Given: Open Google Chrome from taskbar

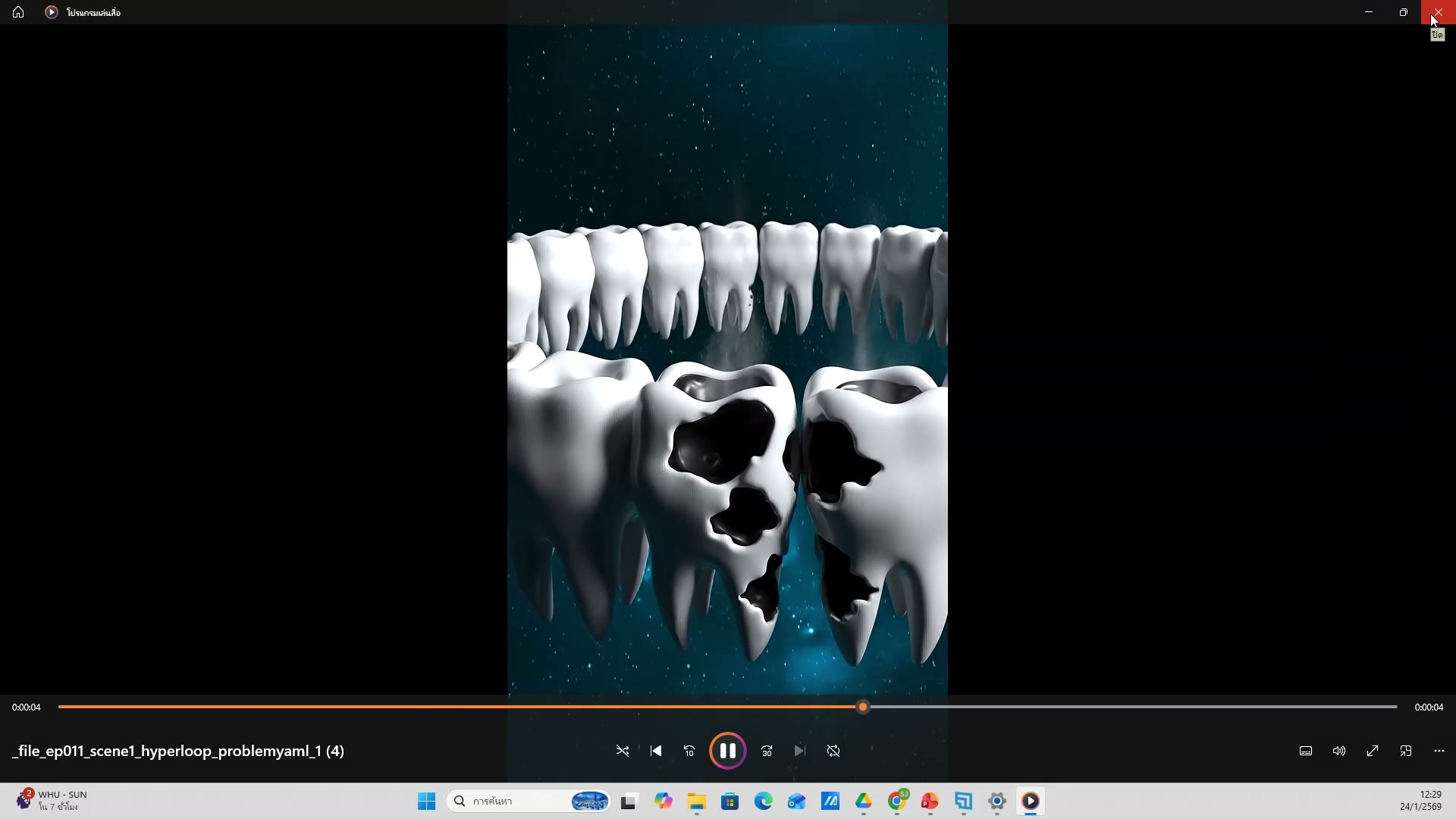Looking at the screenshot, I should pyautogui.click(x=897, y=801).
